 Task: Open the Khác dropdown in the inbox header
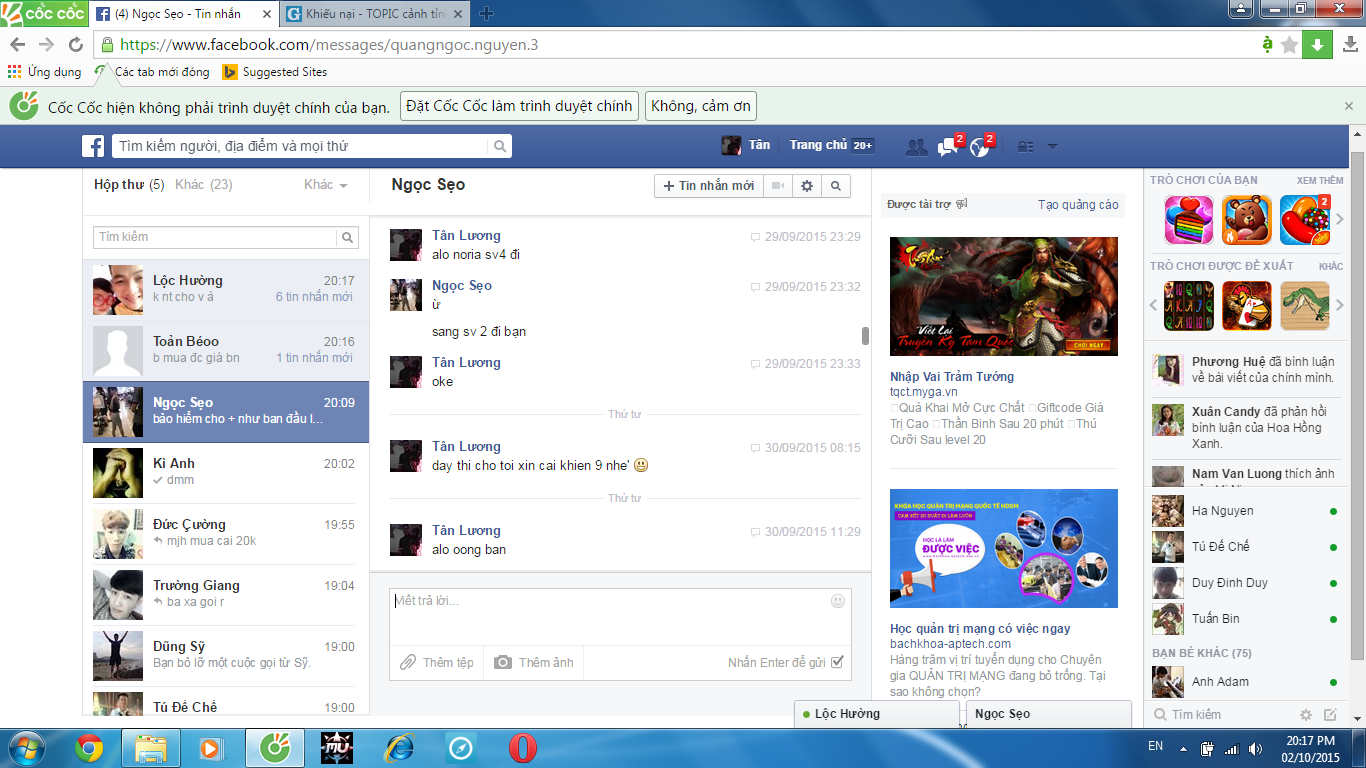click(325, 185)
